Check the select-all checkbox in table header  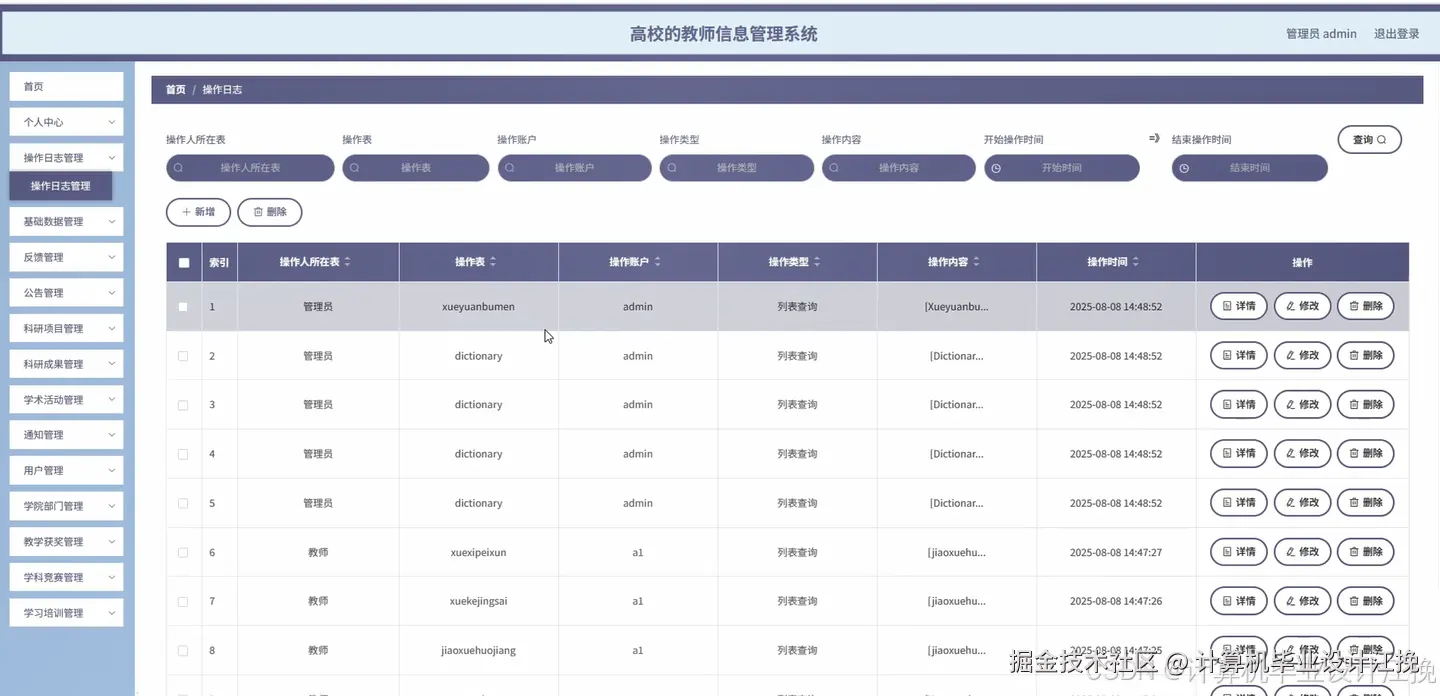pyautogui.click(x=183, y=262)
